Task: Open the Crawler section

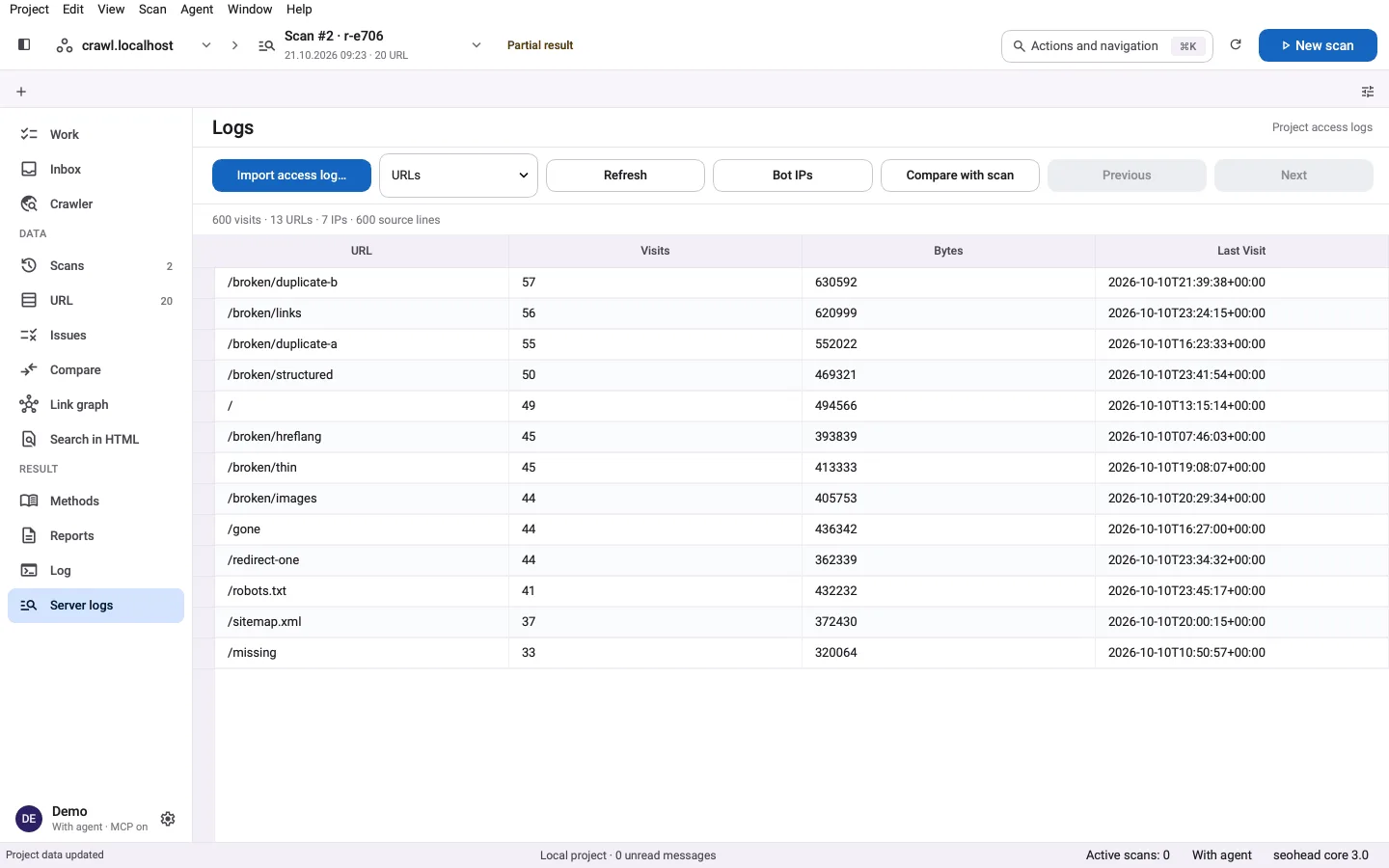Action: coord(95,203)
